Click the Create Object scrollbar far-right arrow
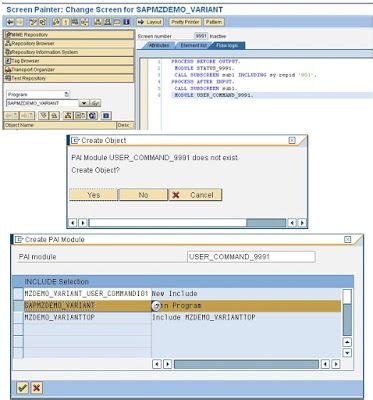 pyautogui.click(x=302, y=223)
